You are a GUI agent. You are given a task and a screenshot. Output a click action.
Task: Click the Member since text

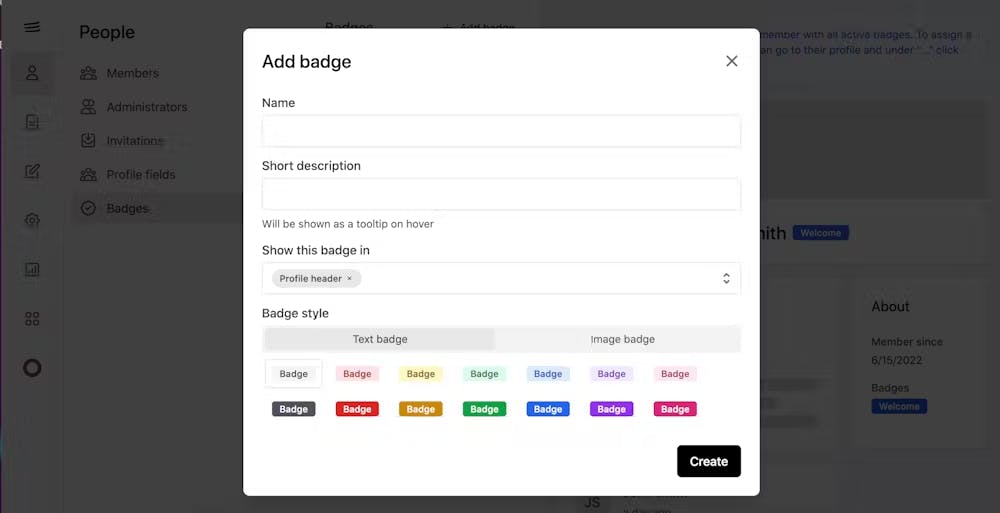point(907,342)
